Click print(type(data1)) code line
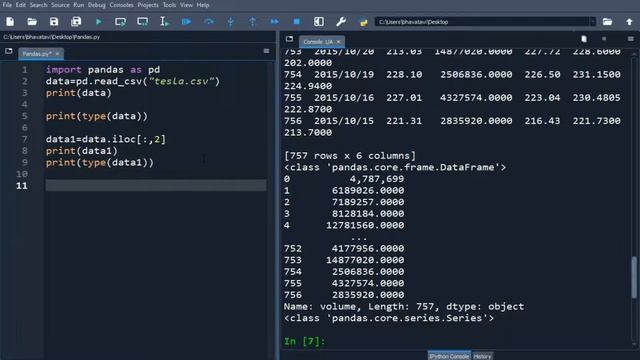Screen dimensions: 640x360 pyautogui.click(x=100, y=162)
